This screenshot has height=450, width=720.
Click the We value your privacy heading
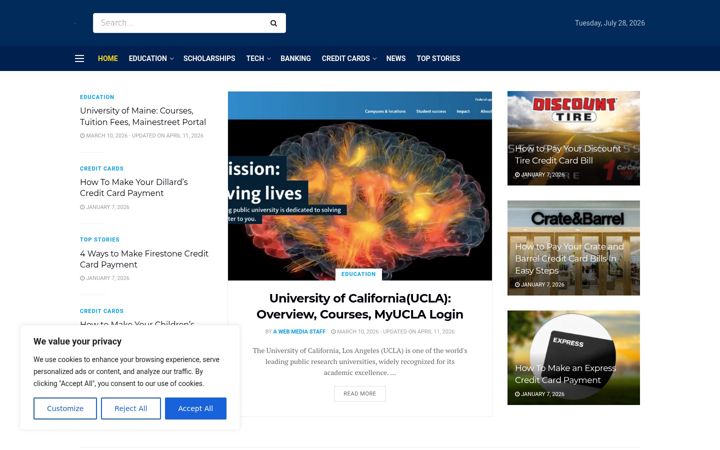77,341
